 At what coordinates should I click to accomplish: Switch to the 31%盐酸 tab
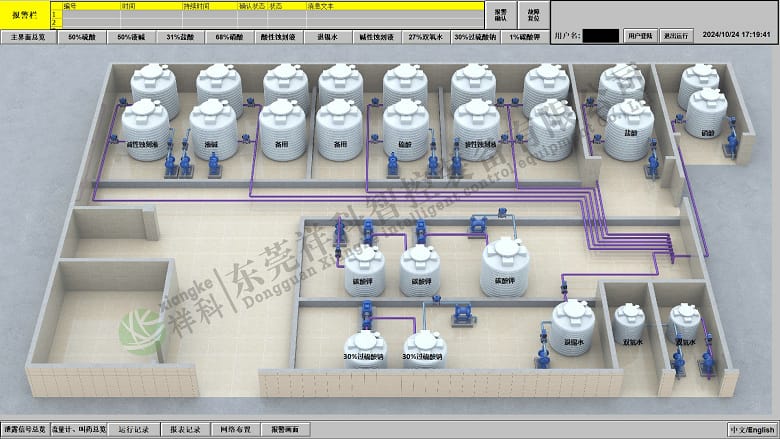182,36
